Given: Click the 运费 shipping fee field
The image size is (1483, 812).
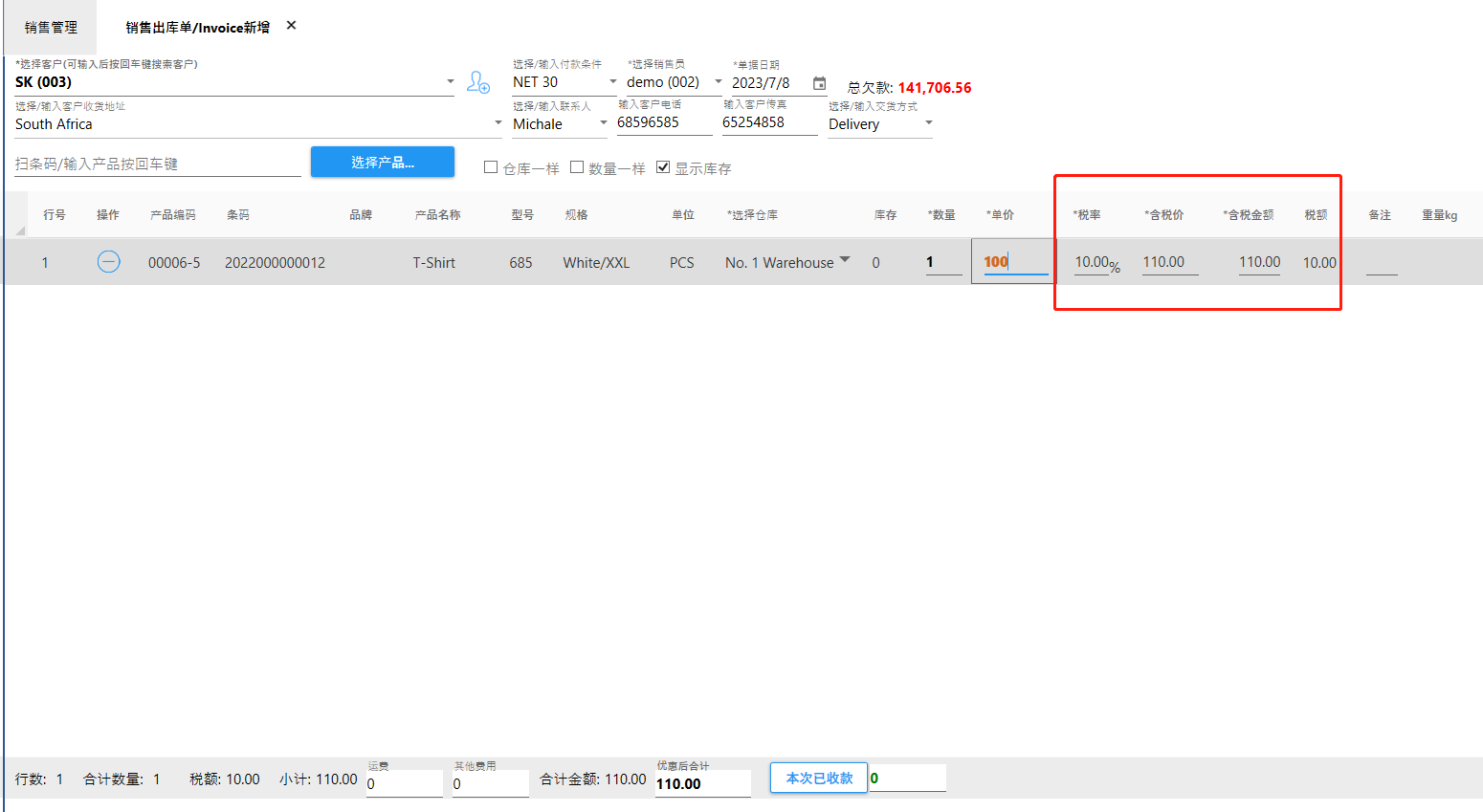Looking at the screenshot, I should 404,783.
